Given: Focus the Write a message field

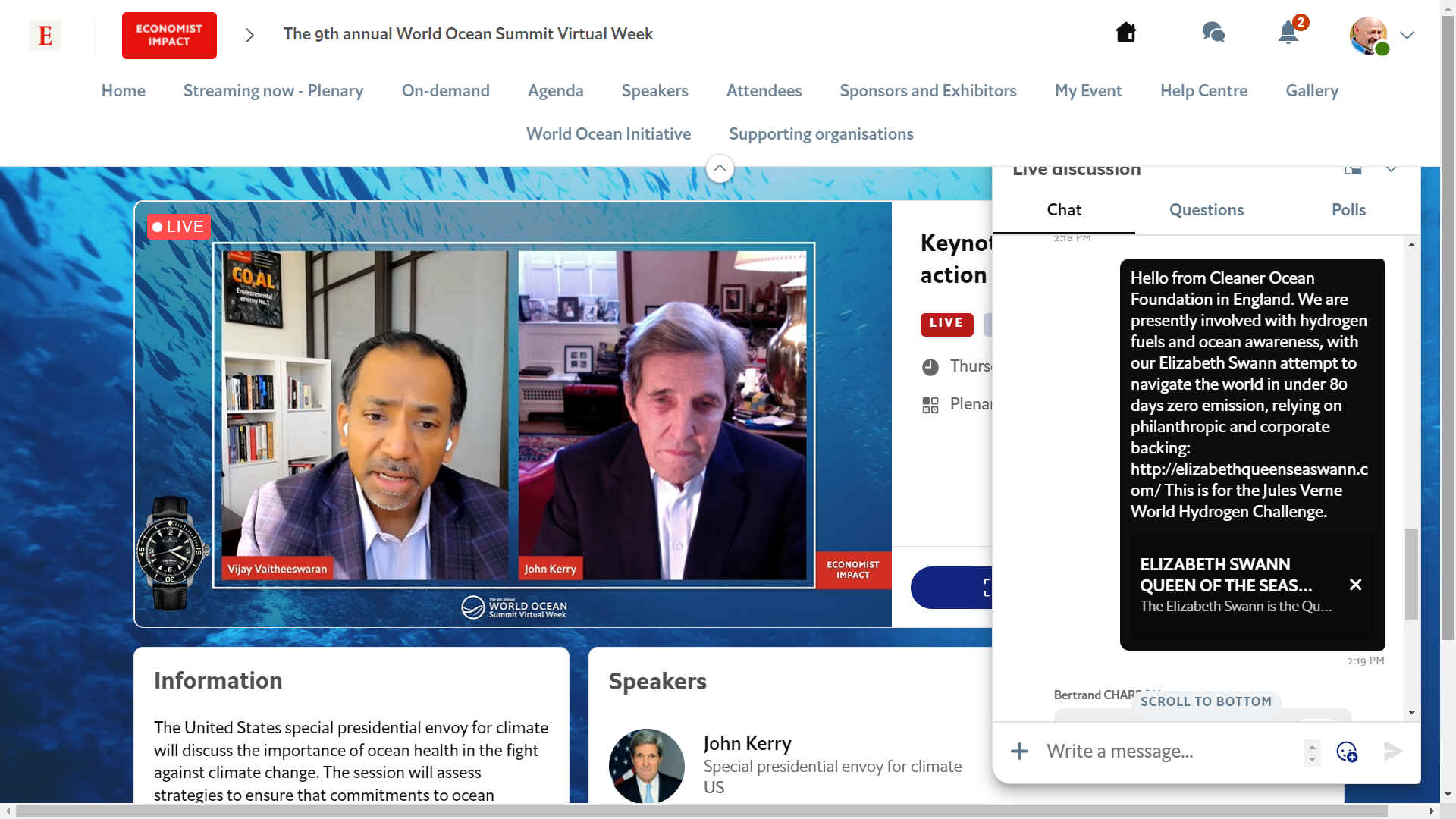Looking at the screenshot, I should point(1172,752).
